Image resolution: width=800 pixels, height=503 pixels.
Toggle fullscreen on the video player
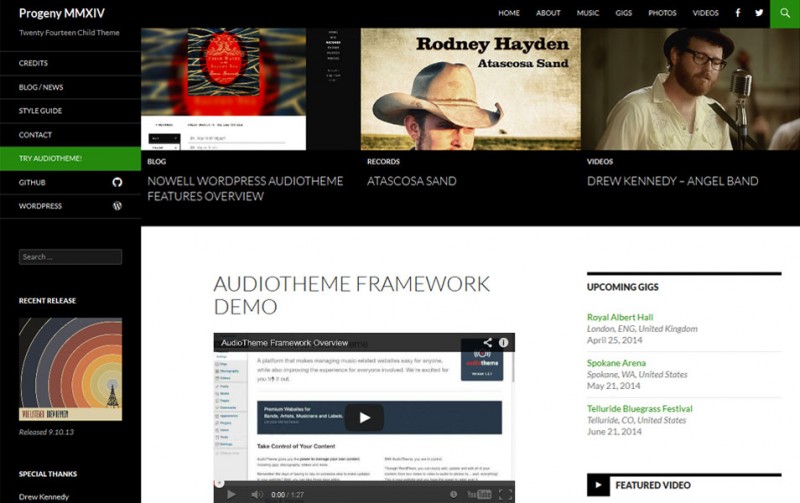(505, 494)
